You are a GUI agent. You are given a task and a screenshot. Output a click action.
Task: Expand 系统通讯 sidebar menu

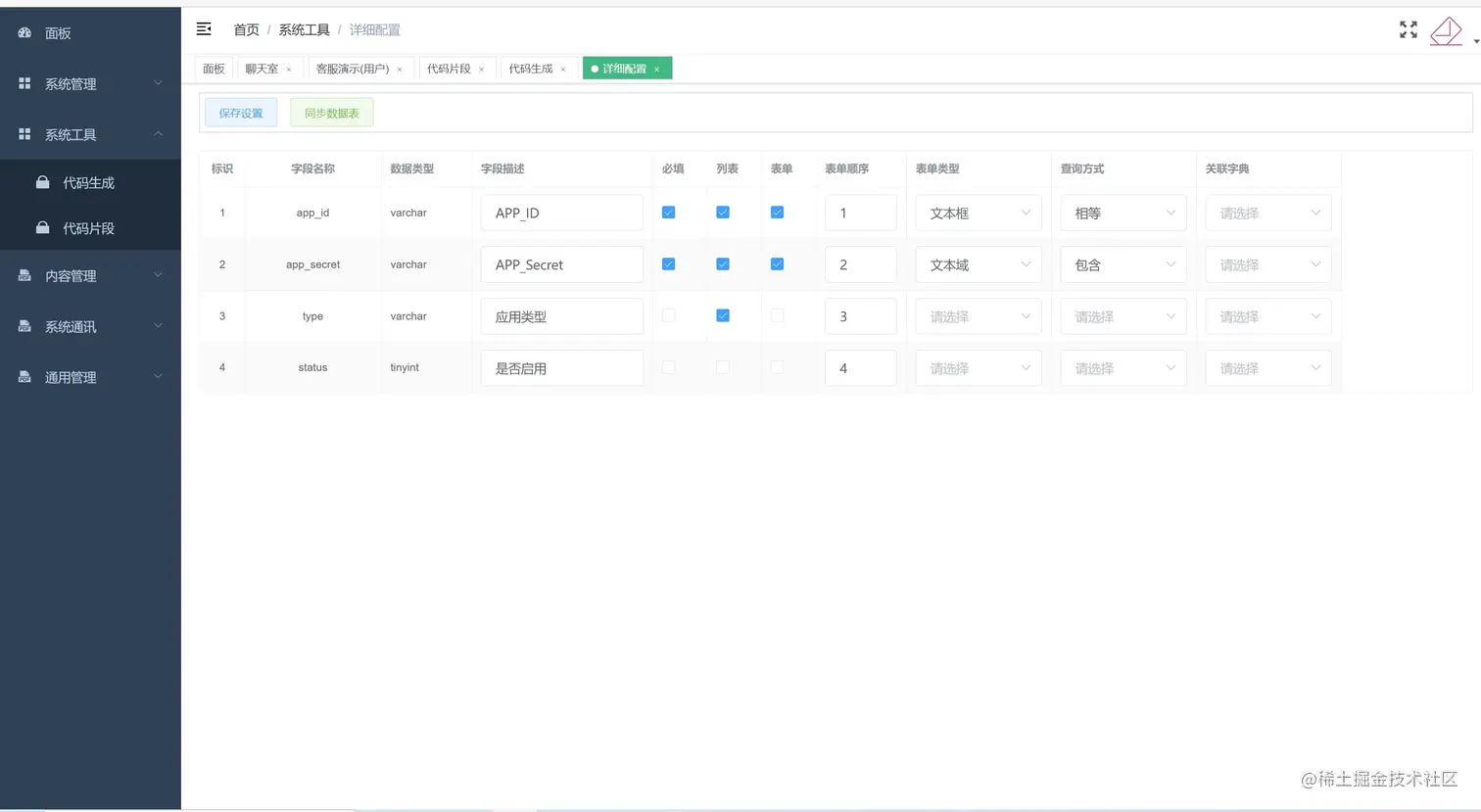click(x=90, y=327)
